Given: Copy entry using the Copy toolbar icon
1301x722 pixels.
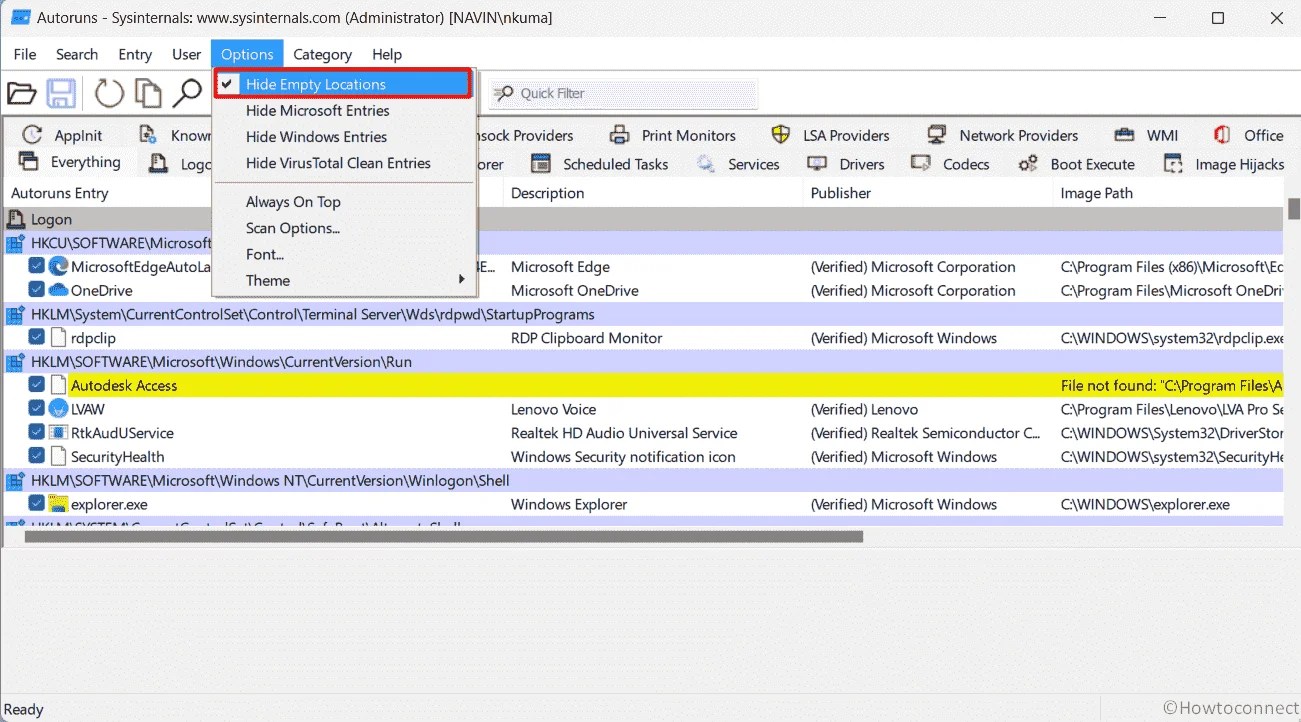Looking at the screenshot, I should [x=146, y=92].
